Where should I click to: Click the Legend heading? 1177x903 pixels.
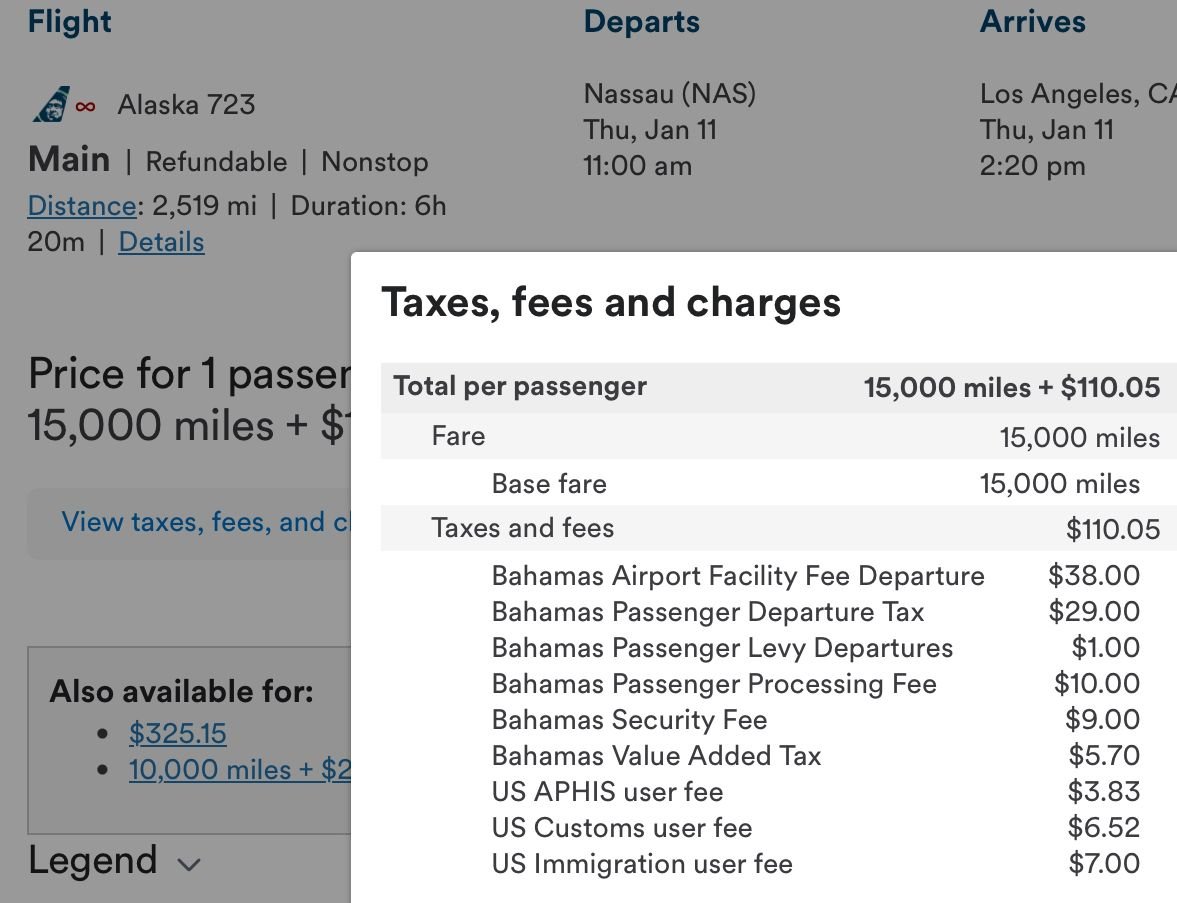pos(93,861)
